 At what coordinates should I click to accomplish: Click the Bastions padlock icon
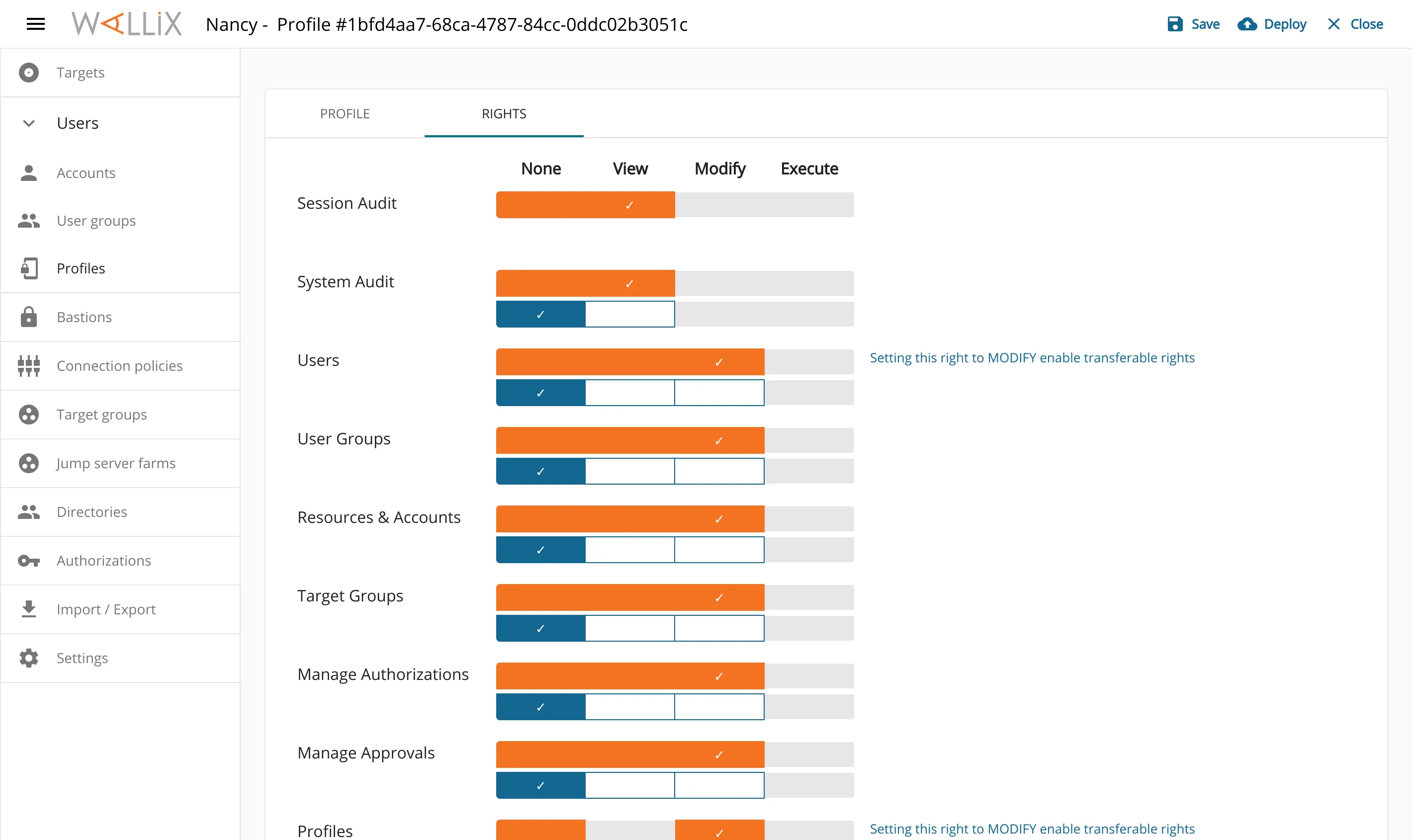coord(29,317)
